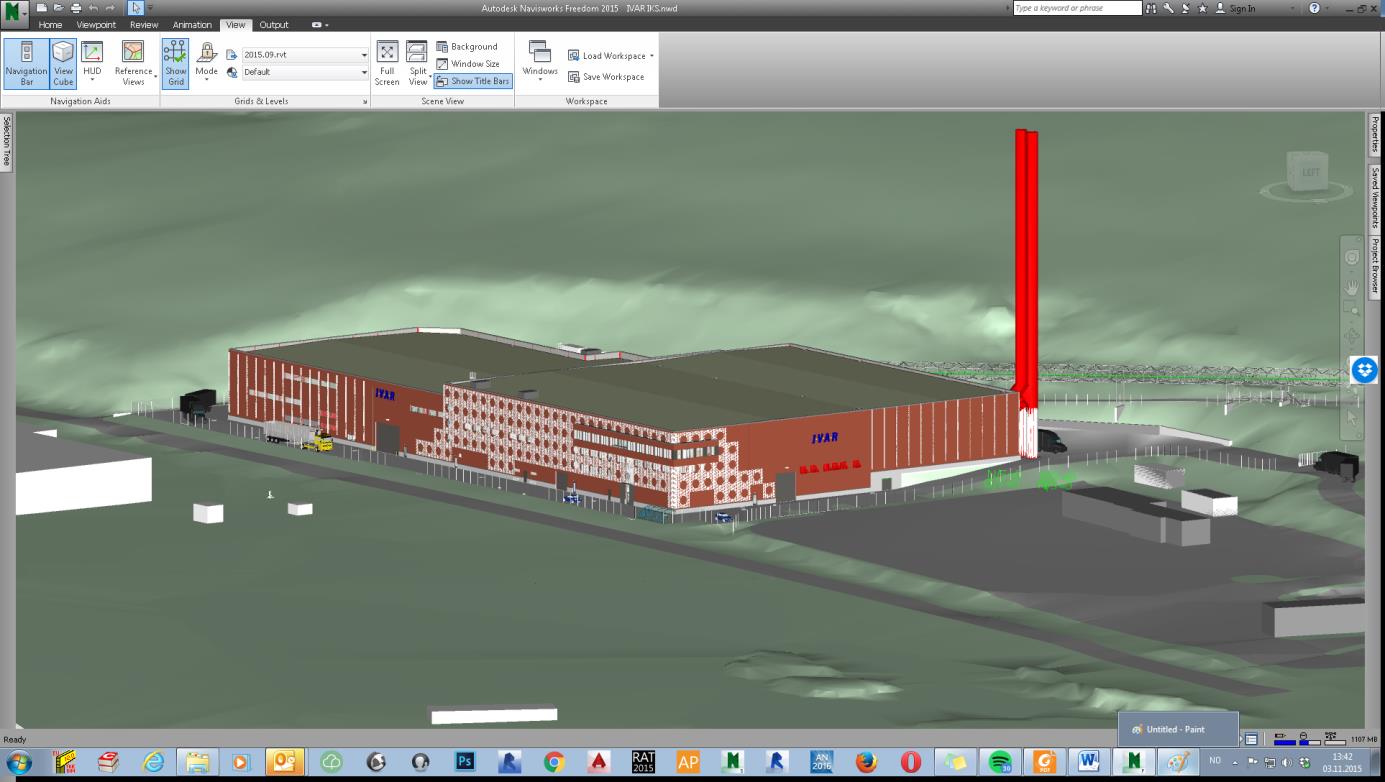
Task: Open Spotify from the taskbar
Action: (x=999, y=762)
